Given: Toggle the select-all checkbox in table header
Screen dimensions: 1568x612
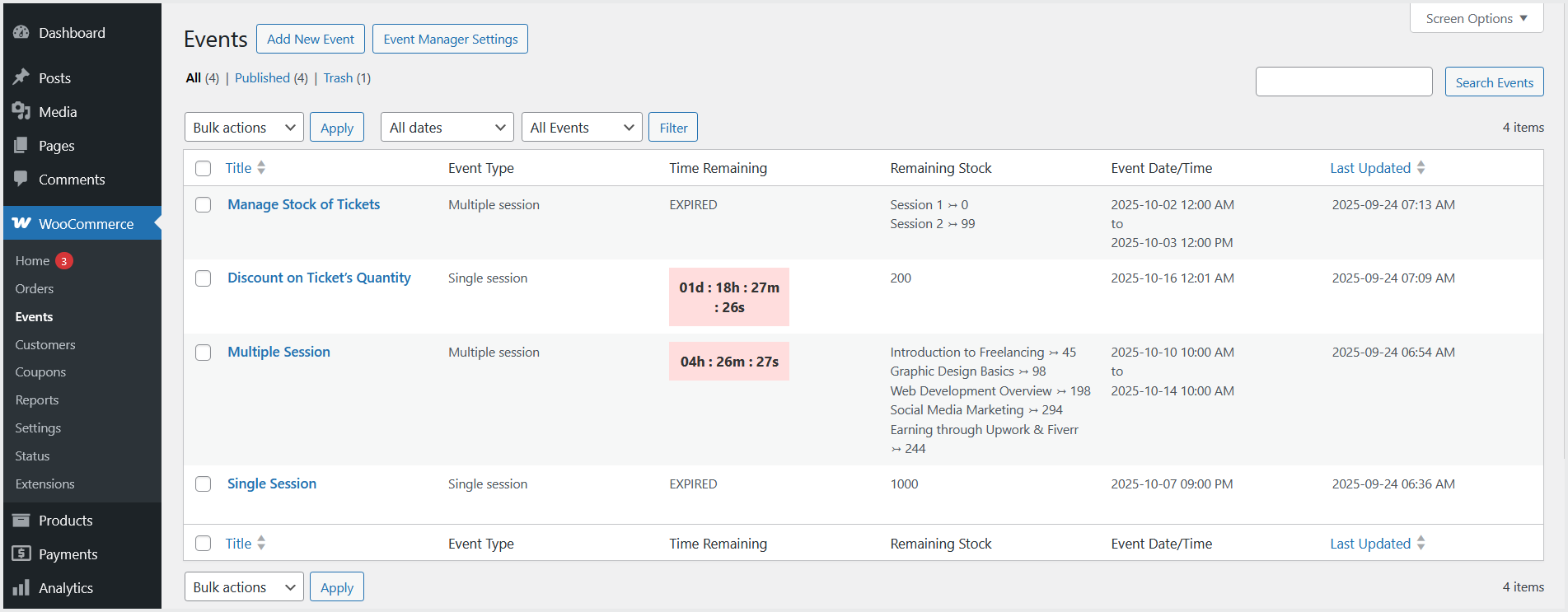Looking at the screenshot, I should coord(204,168).
